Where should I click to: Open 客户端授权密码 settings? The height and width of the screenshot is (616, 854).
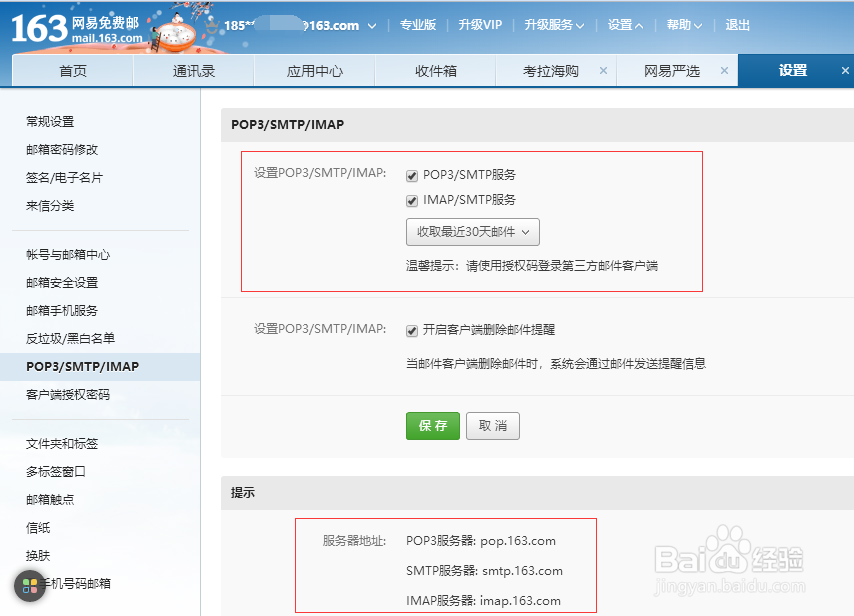pyautogui.click(x=68, y=394)
